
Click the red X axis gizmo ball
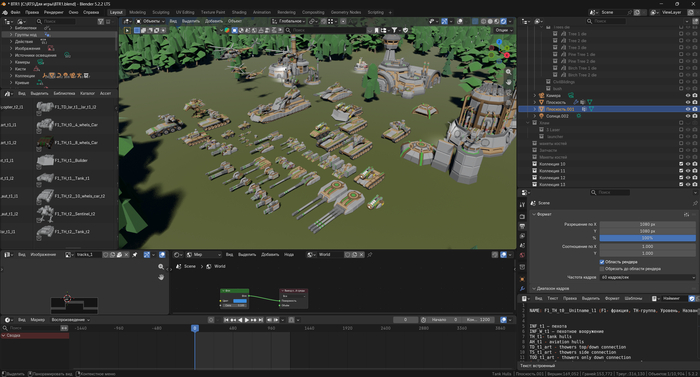point(507,55)
